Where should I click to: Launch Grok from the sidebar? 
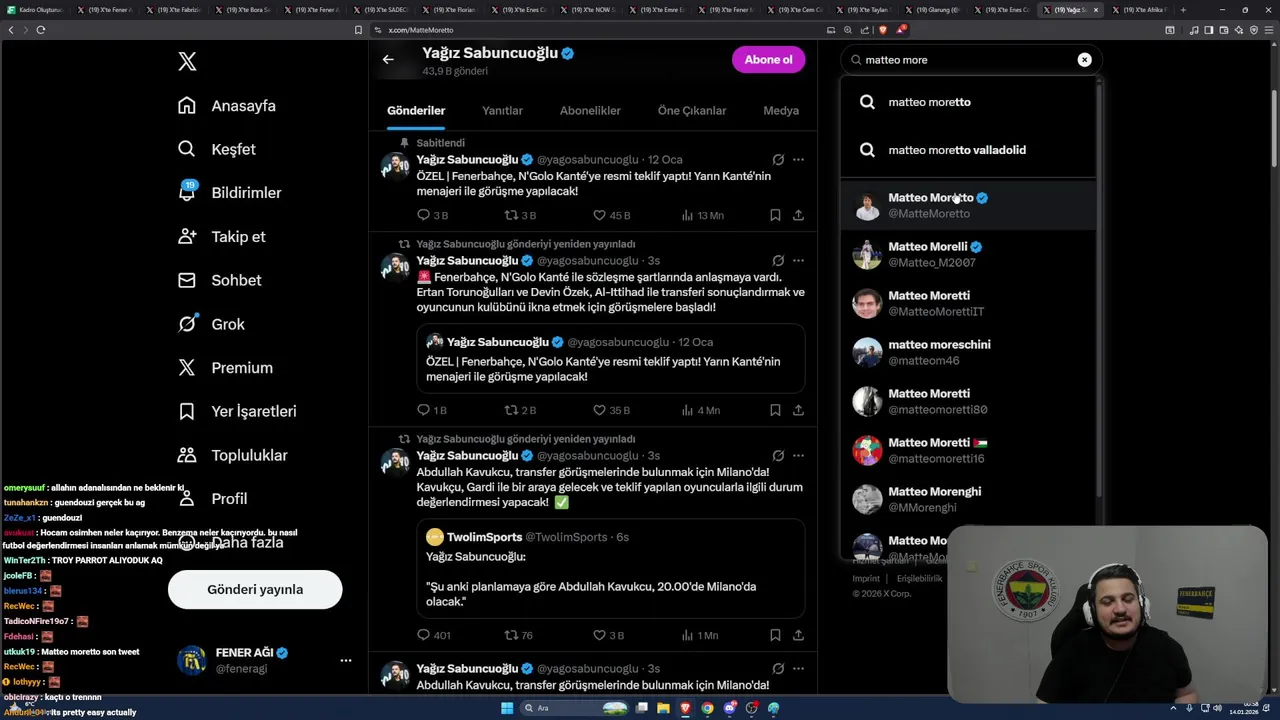click(x=211, y=324)
